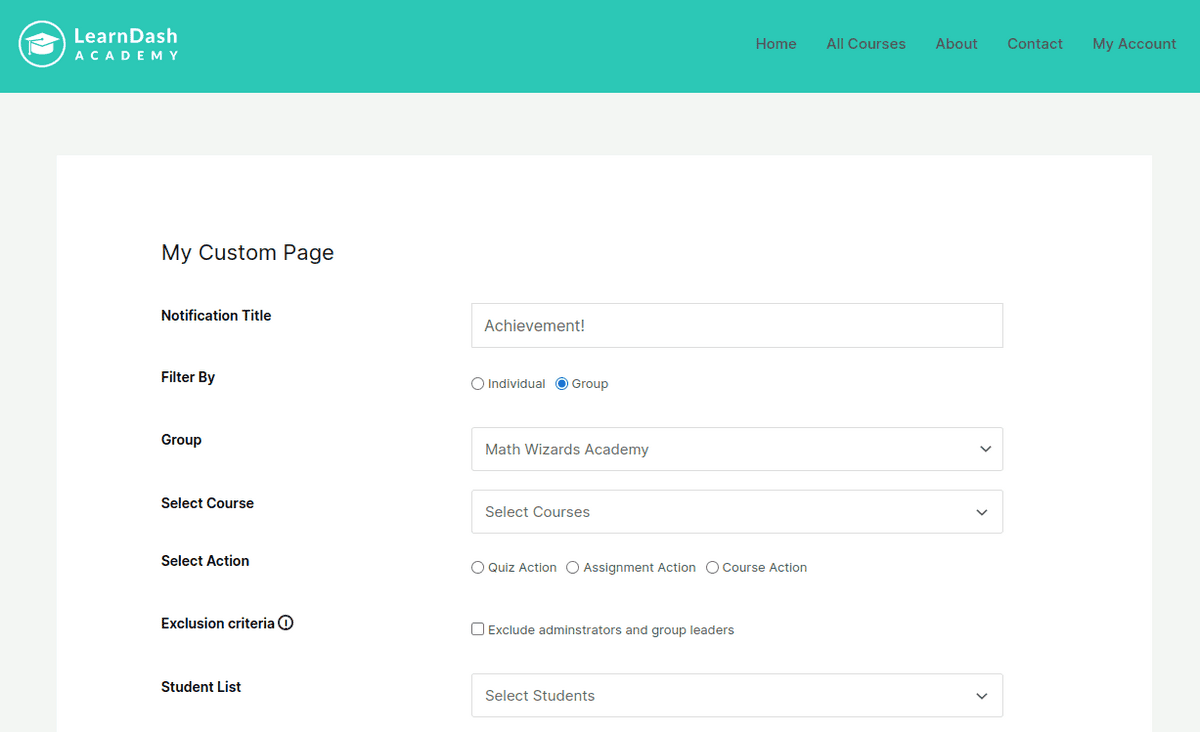1200x732 pixels.
Task: Click the LearnDash Academy logo text
Action: (x=126, y=44)
